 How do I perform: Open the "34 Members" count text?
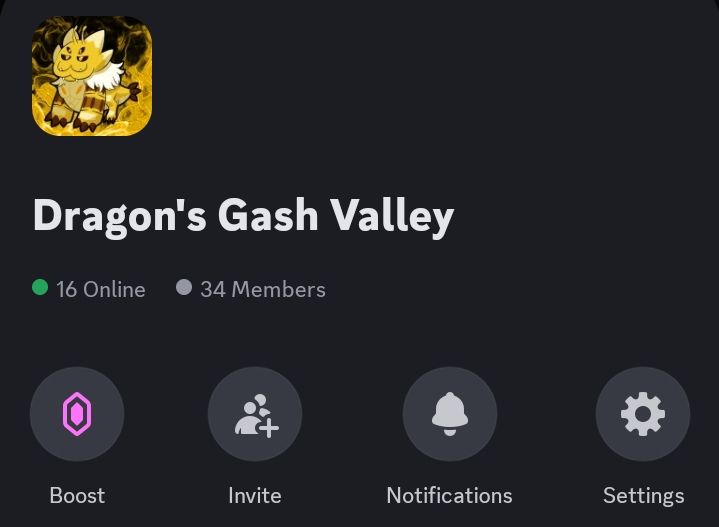(263, 289)
